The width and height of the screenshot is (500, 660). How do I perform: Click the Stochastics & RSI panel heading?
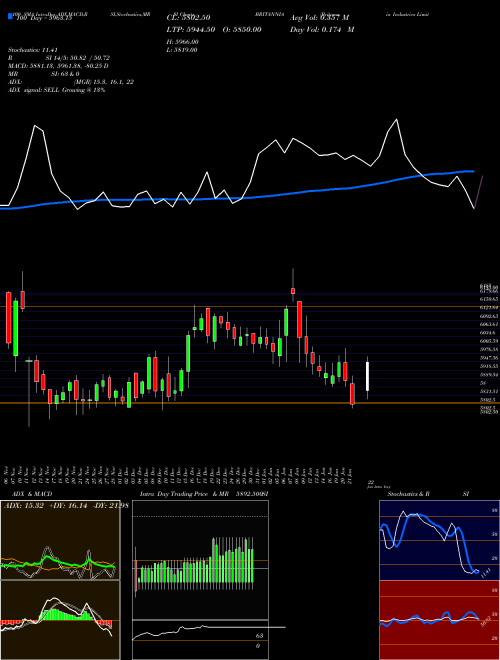click(x=428, y=493)
